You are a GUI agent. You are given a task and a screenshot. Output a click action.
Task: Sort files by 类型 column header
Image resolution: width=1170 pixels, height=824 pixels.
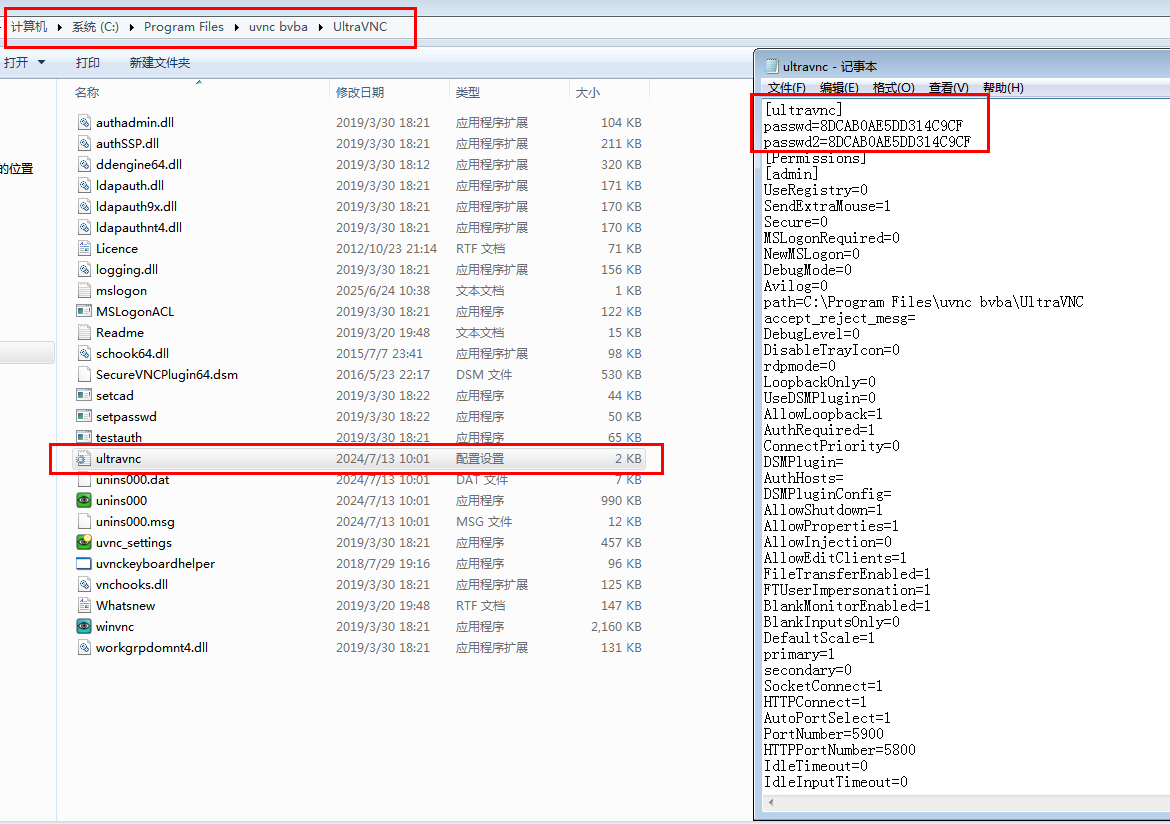pos(468,93)
